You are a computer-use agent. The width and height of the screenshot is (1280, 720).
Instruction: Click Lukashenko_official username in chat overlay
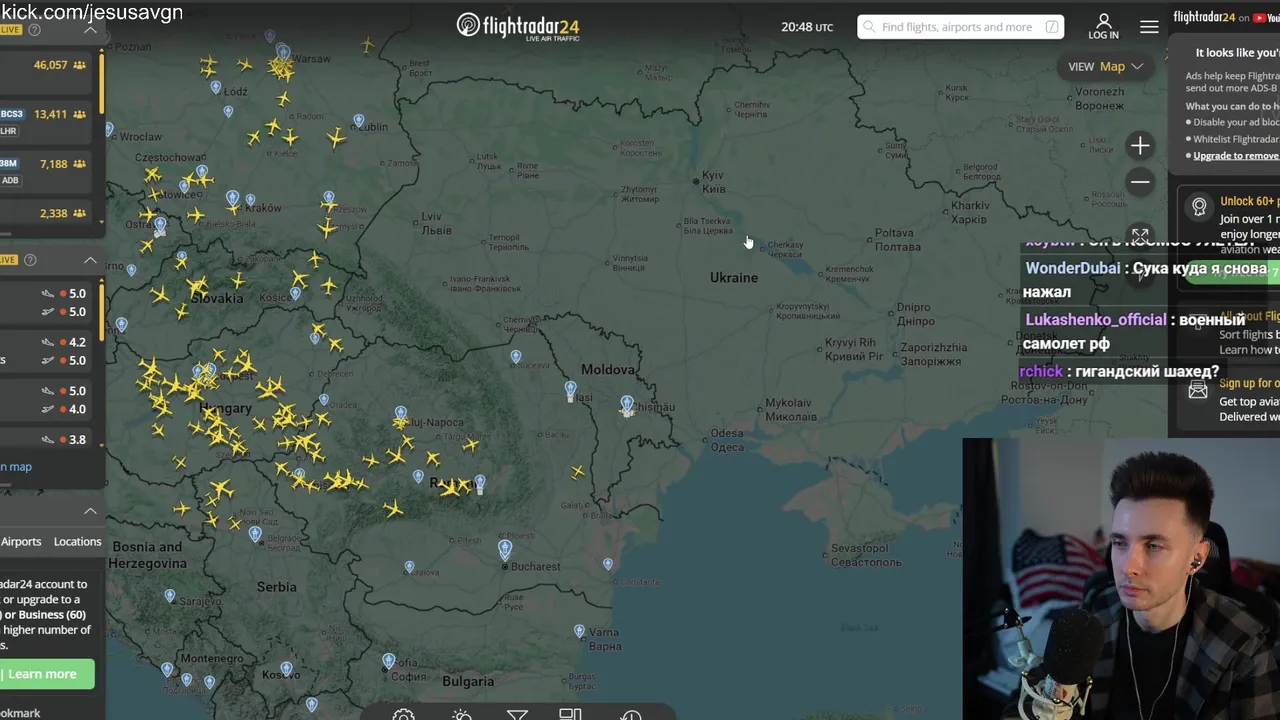coord(1095,320)
